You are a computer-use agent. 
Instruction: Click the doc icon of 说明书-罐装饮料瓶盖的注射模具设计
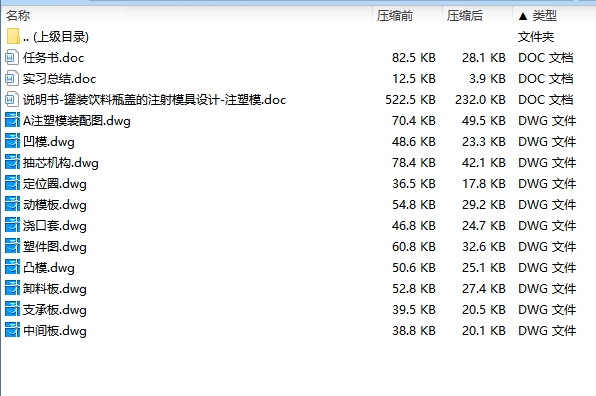coord(11,100)
